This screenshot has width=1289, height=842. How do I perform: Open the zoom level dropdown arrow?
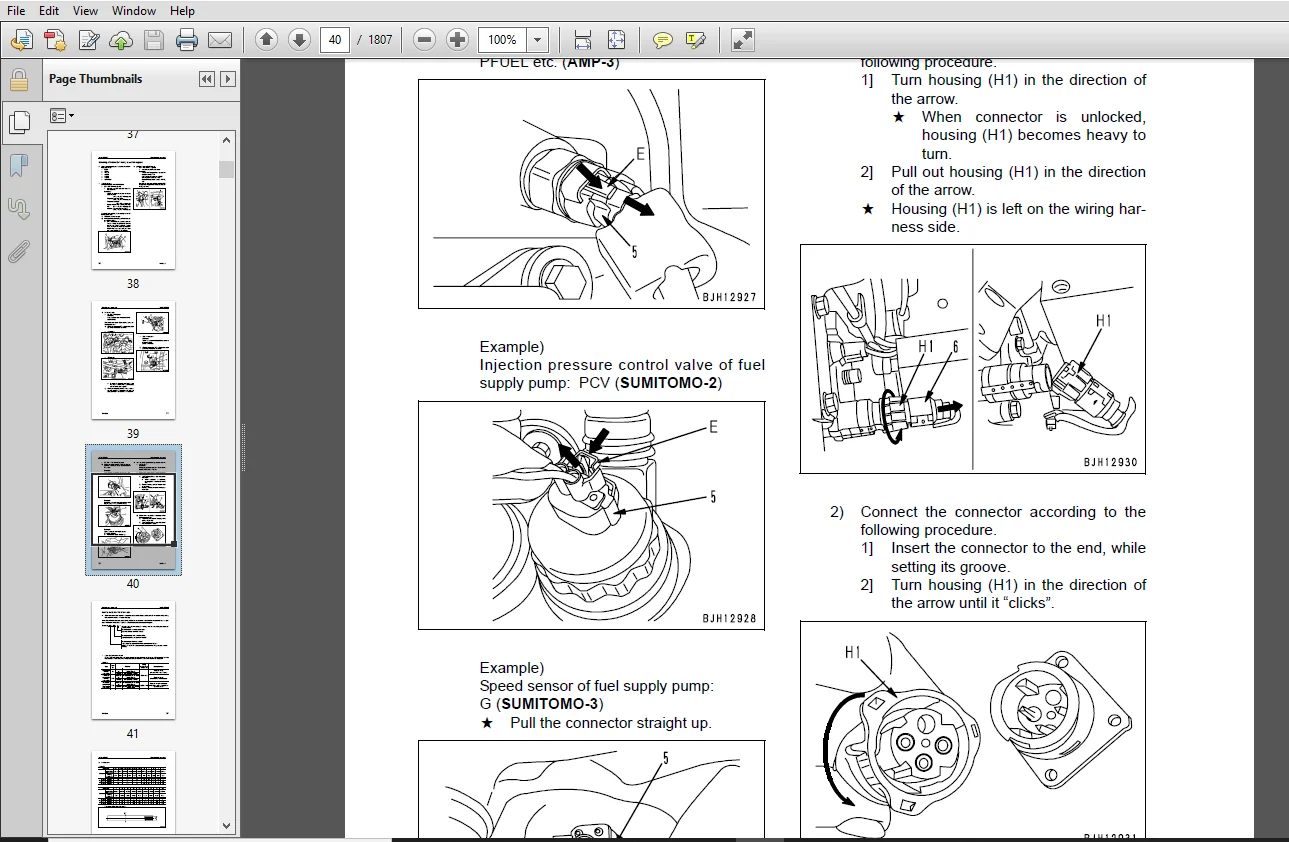pyautogui.click(x=538, y=40)
